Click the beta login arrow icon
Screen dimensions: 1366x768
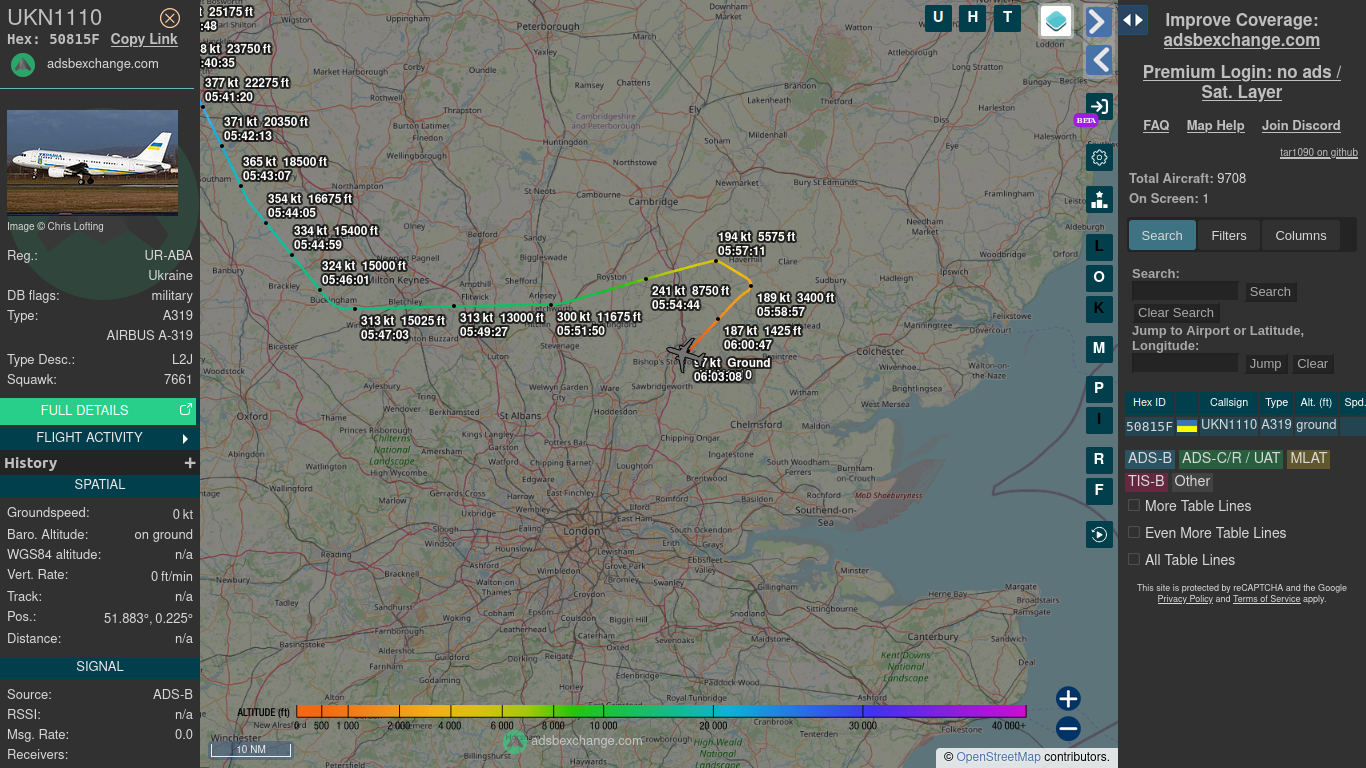(1099, 107)
